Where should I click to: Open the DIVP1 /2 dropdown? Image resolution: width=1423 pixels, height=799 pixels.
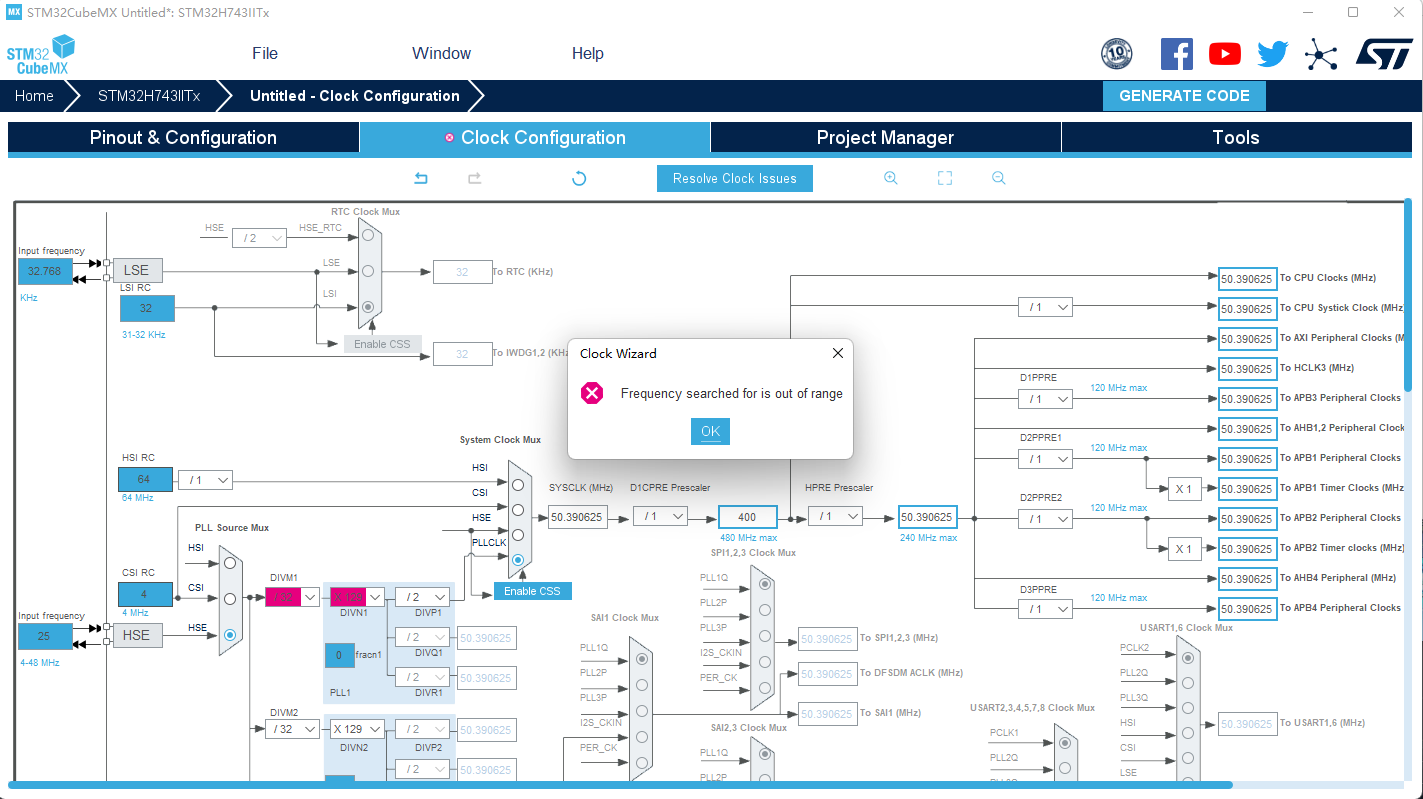tap(421, 597)
